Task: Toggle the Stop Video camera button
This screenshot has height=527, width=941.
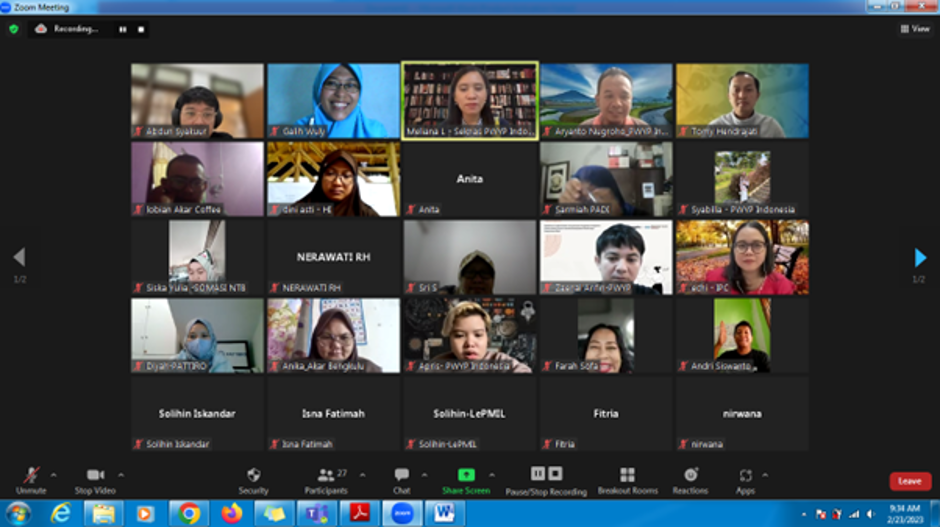Action: (96, 476)
